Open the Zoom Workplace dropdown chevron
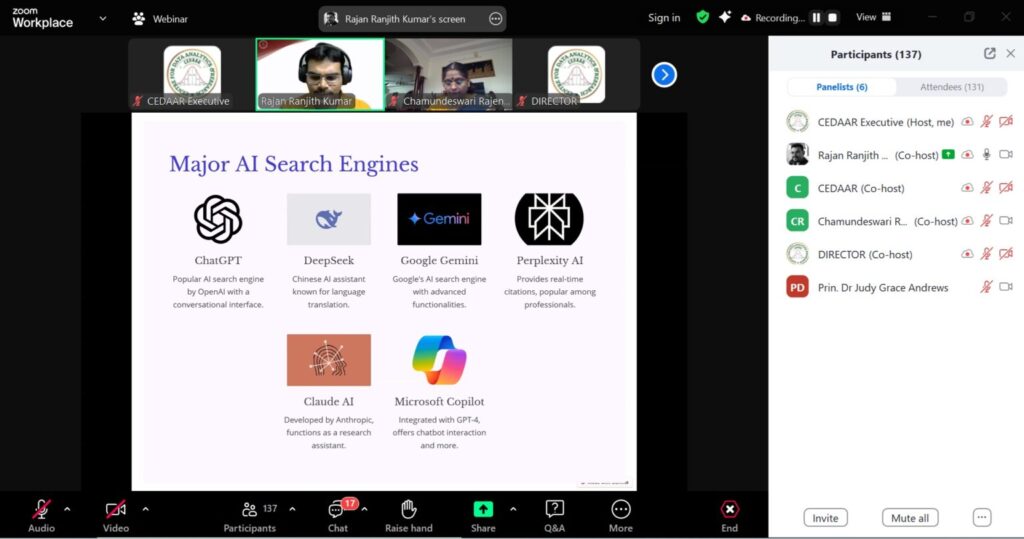Viewport: 1024px width, 539px height. click(102, 18)
